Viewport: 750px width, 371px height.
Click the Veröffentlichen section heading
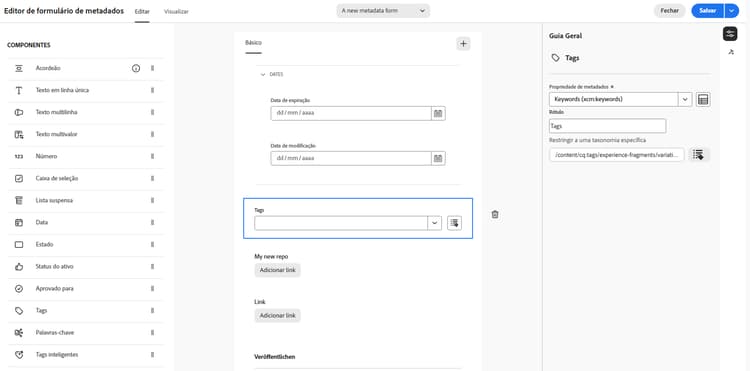tap(275, 357)
